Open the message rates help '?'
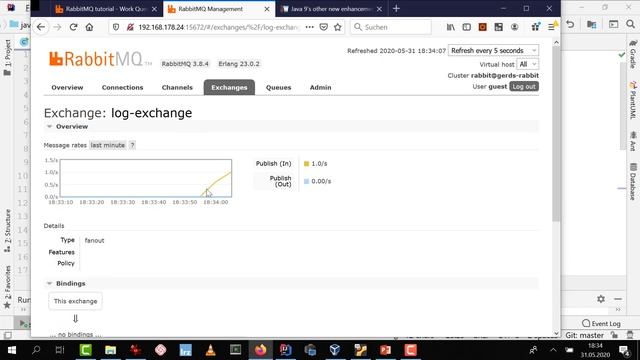 click(132, 145)
